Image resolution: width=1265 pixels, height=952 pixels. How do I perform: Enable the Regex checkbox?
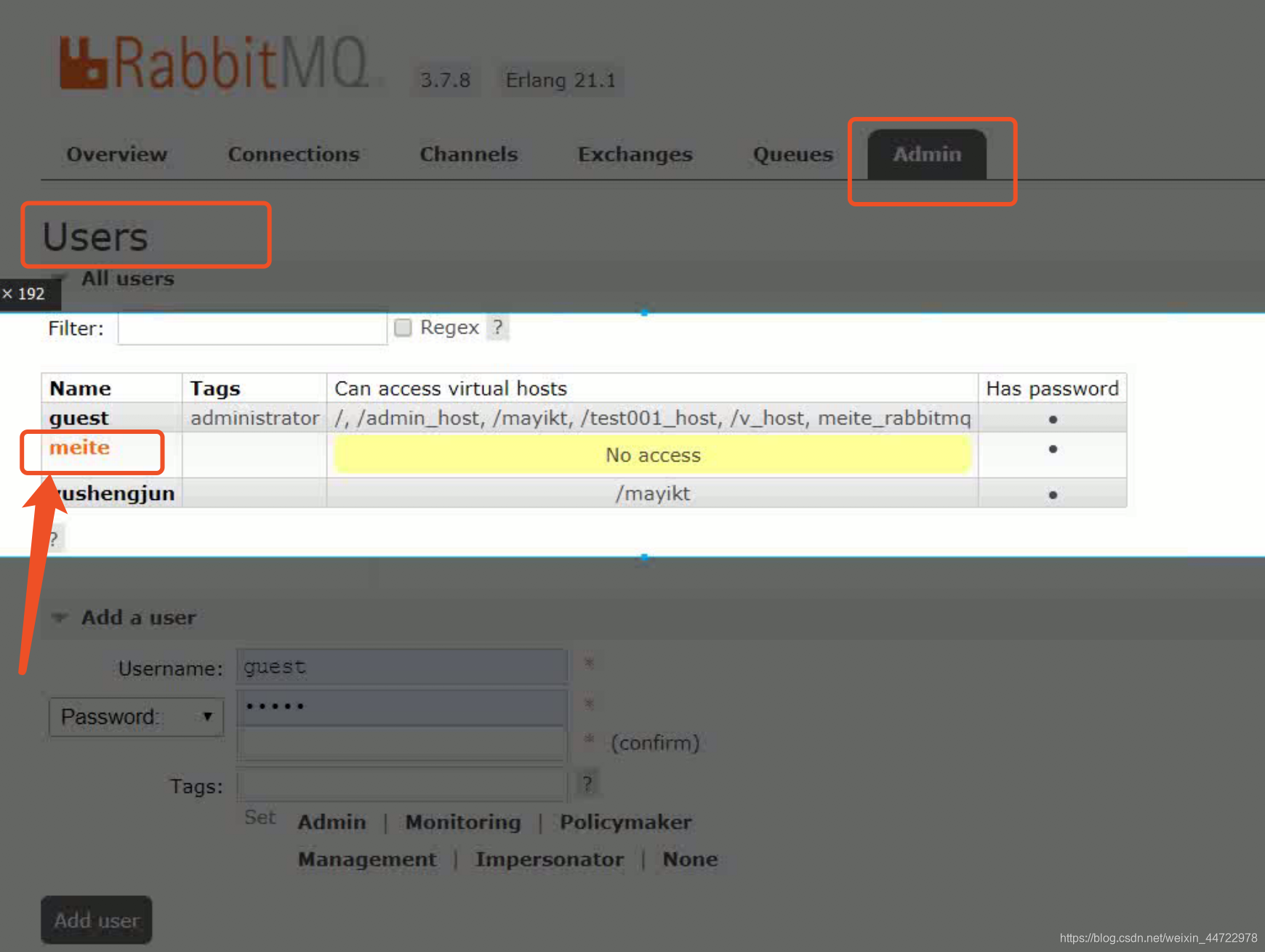[403, 328]
